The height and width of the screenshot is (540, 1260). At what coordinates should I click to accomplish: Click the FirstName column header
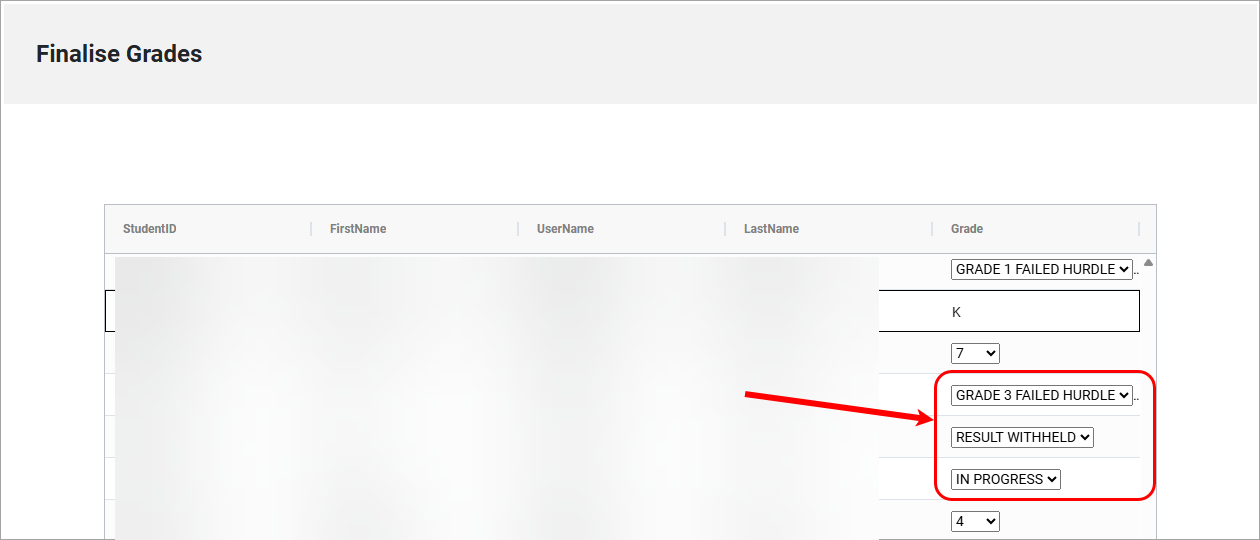point(415,229)
